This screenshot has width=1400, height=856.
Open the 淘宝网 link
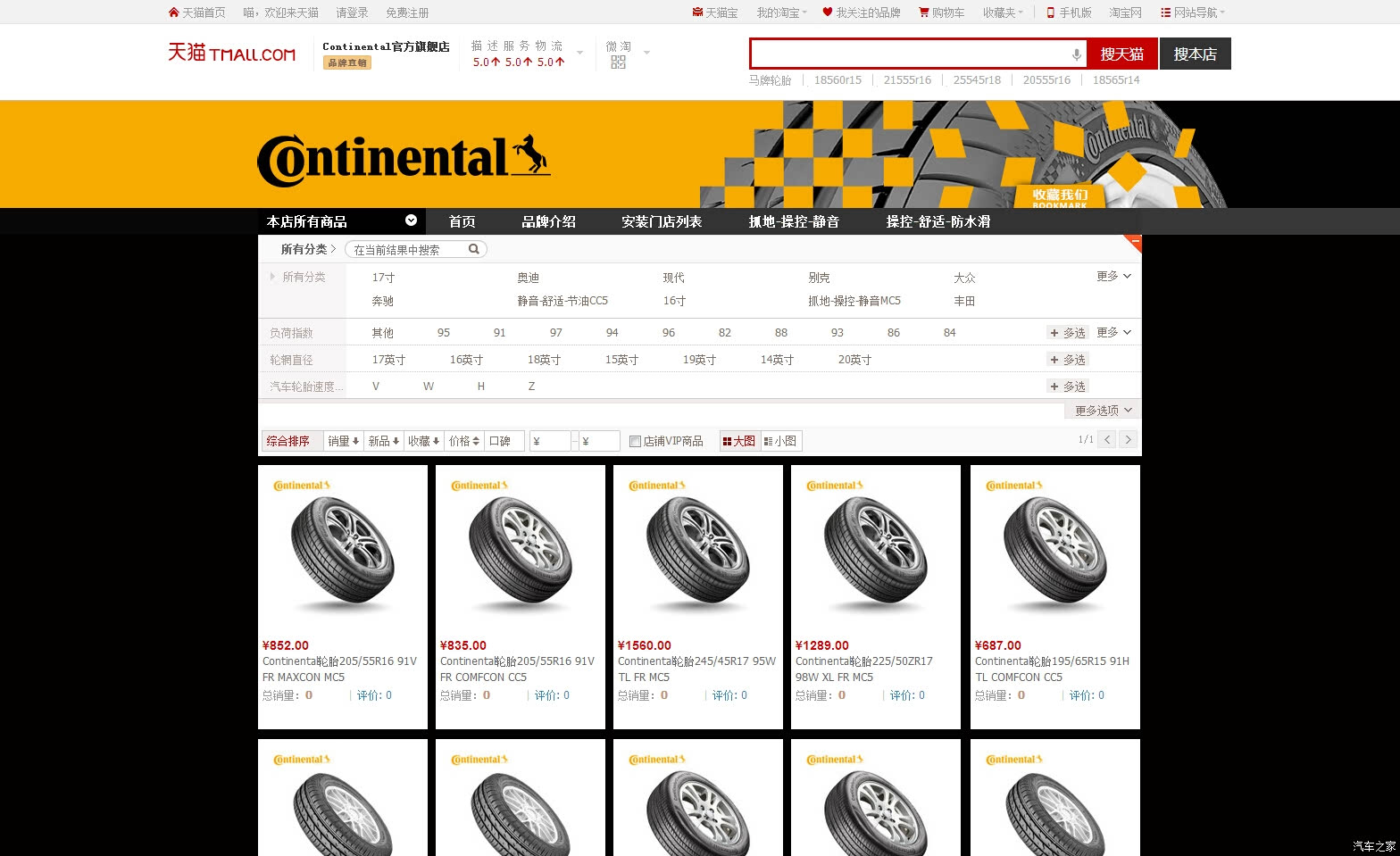click(1125, 12)
